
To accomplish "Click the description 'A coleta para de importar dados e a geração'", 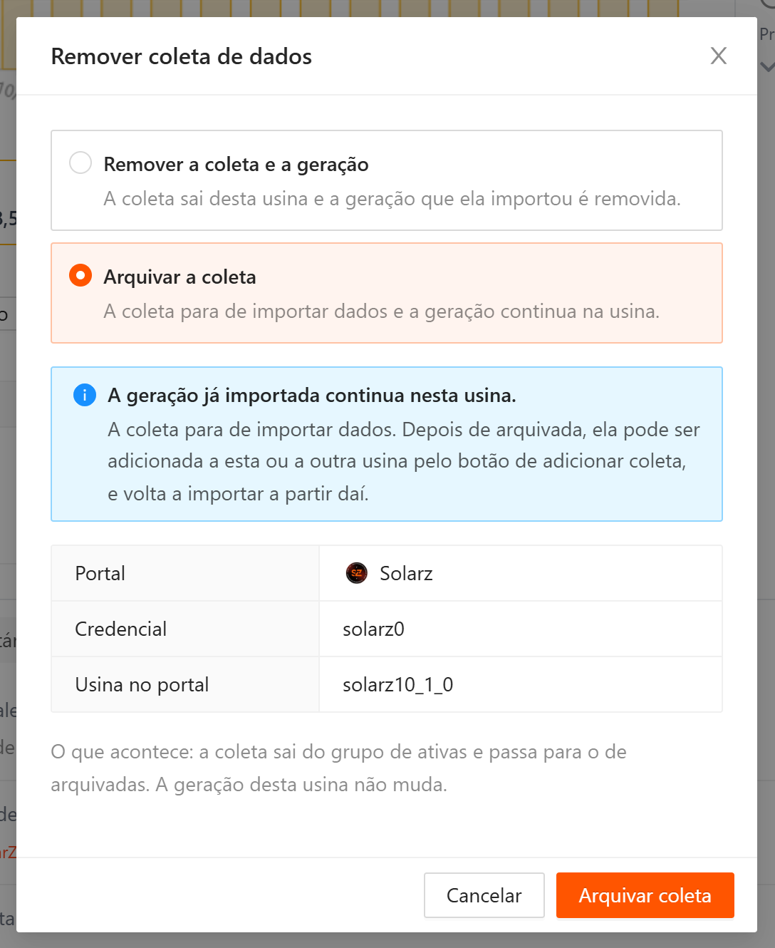I will (x=291, y=311).
